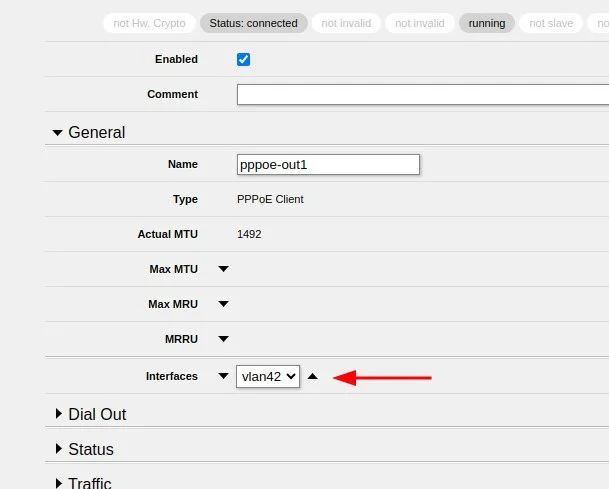Screen dimensions: 609x489
Task: Expand the Max MTU down arrow
Action: (223, 269)
